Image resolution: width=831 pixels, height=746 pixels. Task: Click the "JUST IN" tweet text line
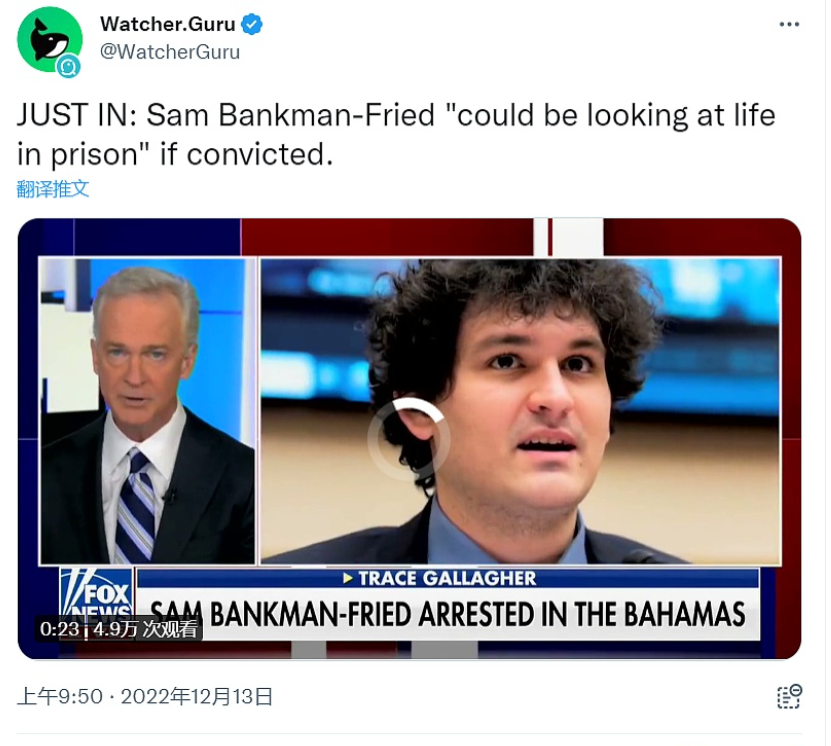396,115
